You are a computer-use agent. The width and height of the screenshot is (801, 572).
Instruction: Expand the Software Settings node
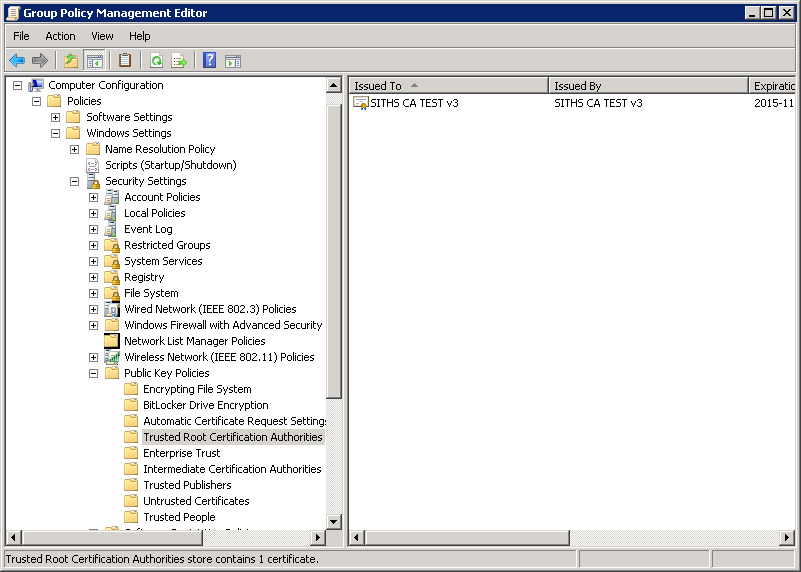point(55,117)
